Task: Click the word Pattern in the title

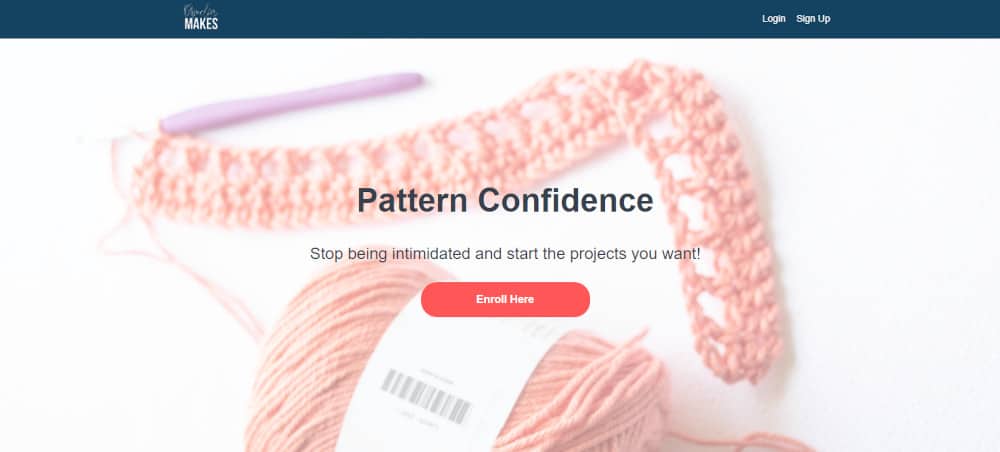Action: [x=412, y=200]
